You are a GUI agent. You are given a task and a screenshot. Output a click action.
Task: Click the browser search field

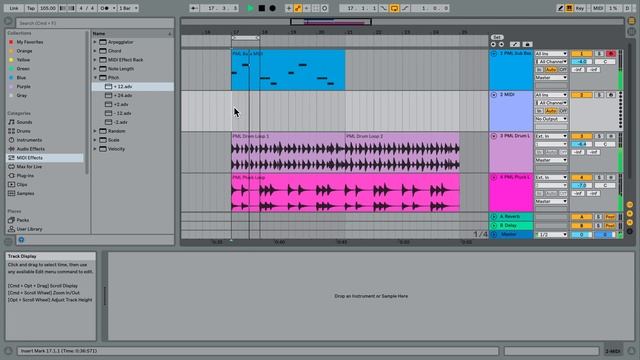(95, 23)
